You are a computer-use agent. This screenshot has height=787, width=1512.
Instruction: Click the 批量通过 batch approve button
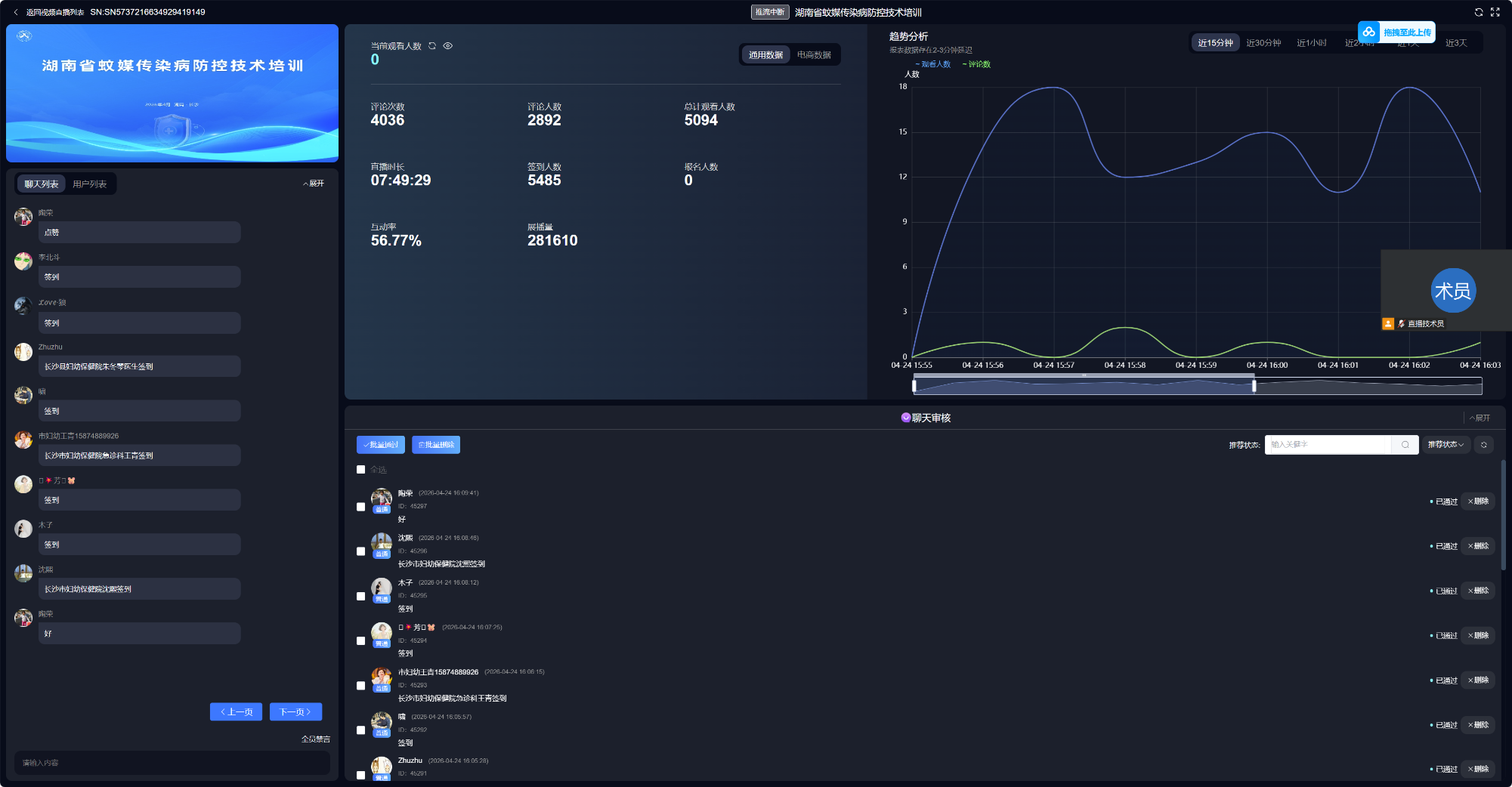[x=381, y=445]
